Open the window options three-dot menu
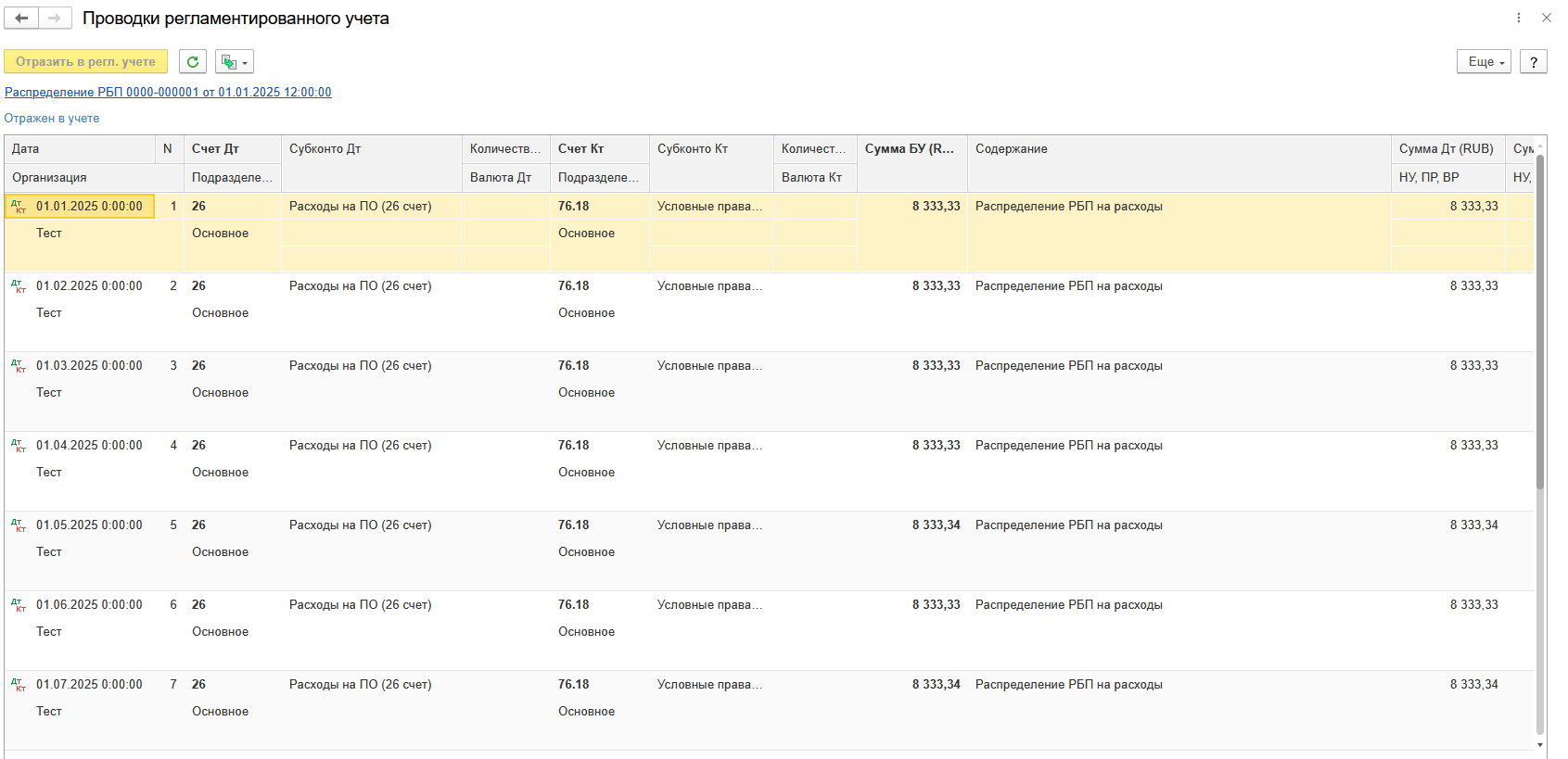The image size is (1568, 759). click(x=1519, y=18)
